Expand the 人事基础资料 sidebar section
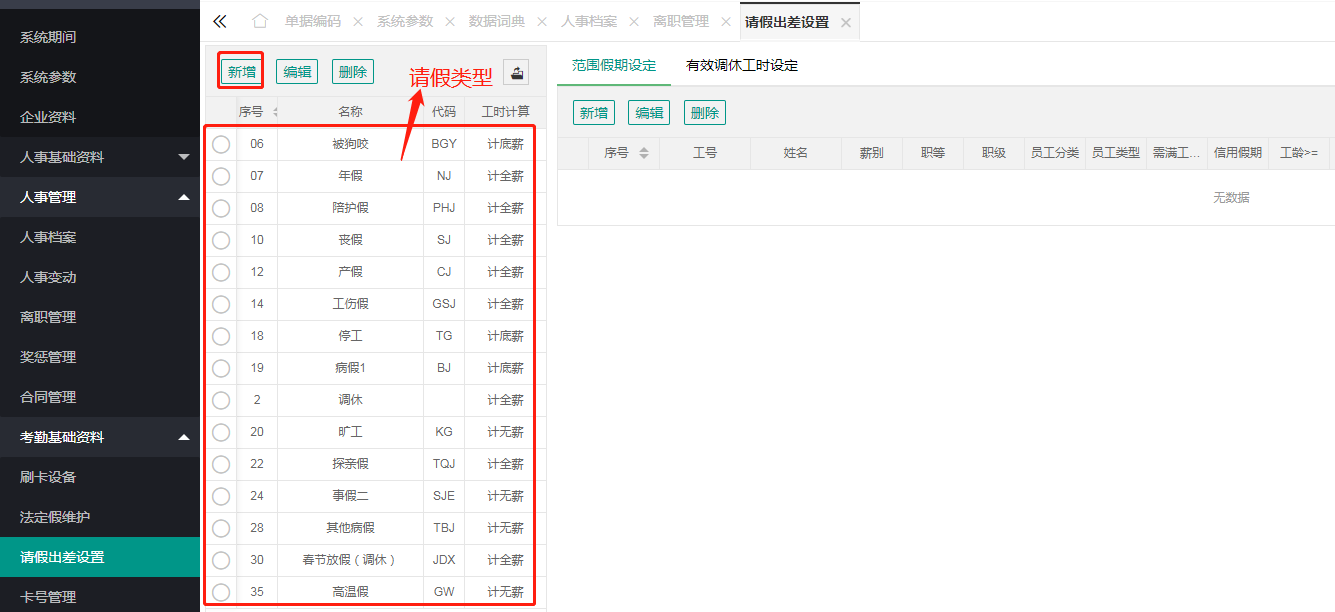 (183, 157)
